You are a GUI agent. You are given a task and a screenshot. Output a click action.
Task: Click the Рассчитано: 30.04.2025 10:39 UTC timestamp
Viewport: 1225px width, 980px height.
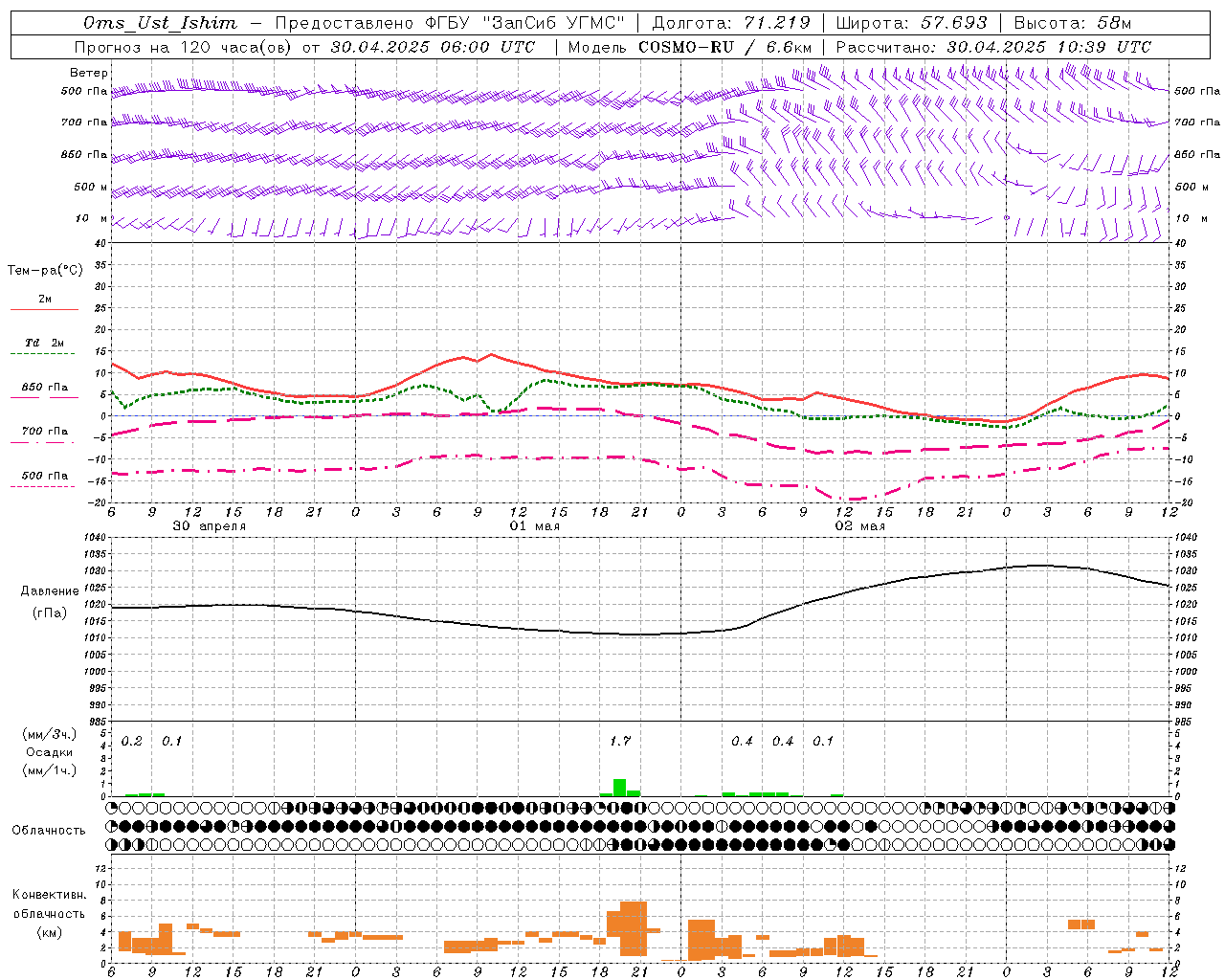point(993,47)
